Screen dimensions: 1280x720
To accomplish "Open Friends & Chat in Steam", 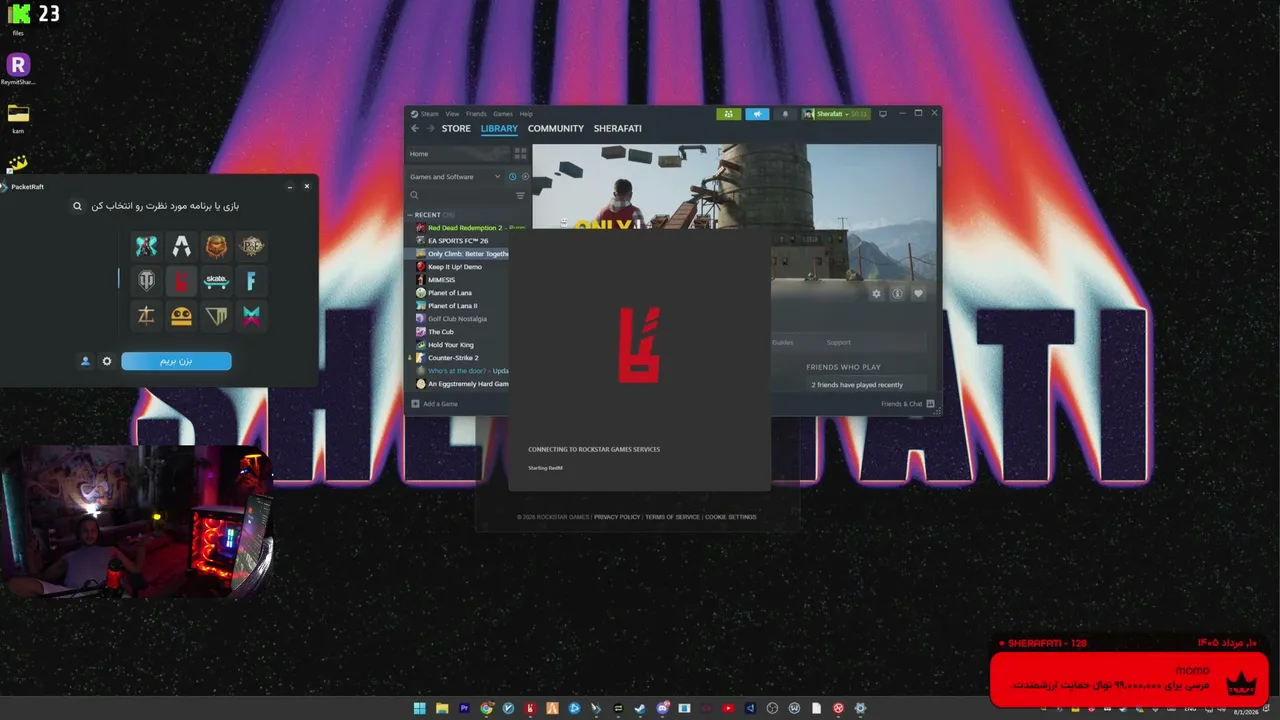I will click(x=907, y=404).
